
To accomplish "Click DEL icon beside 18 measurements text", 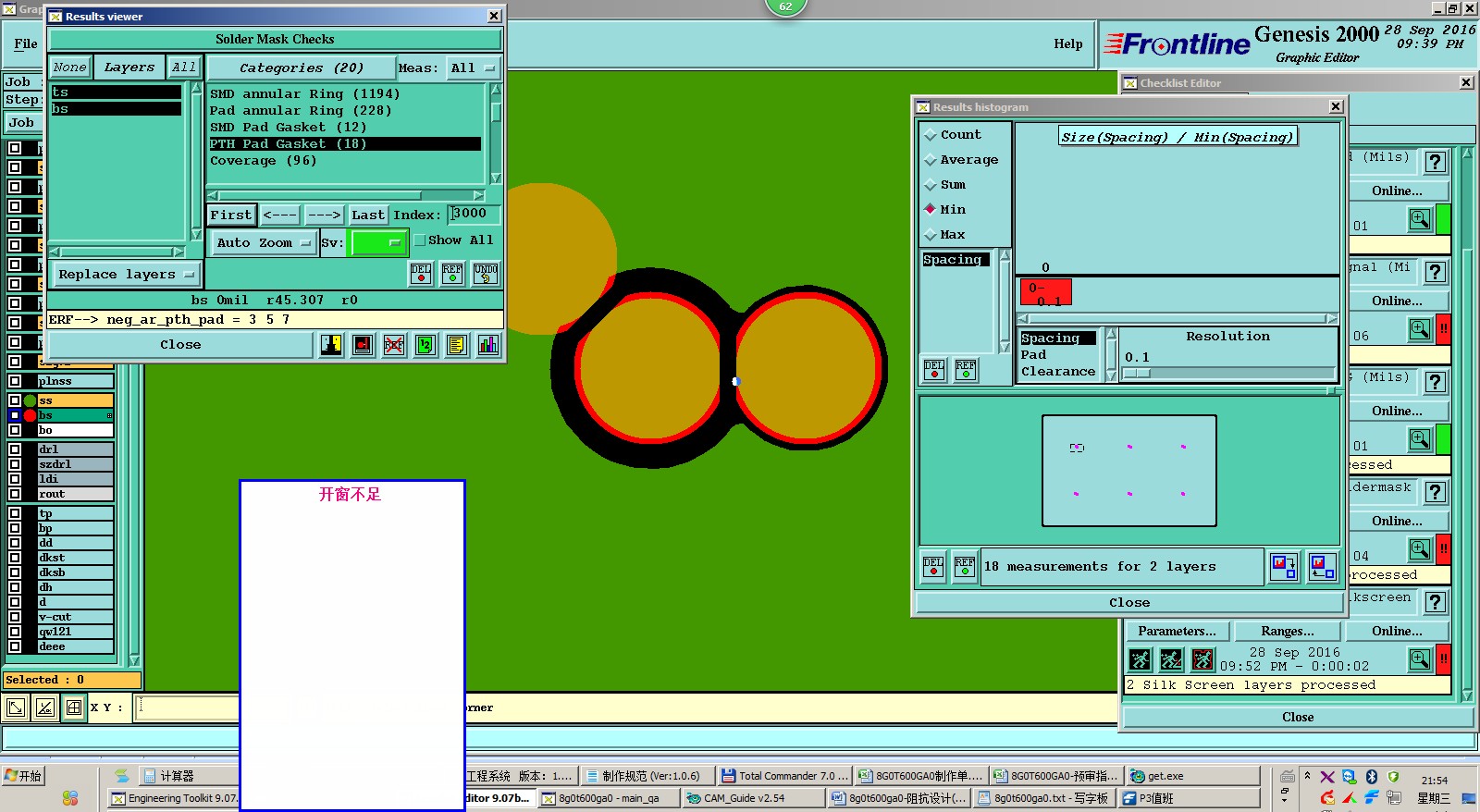I will pos(933,567).
